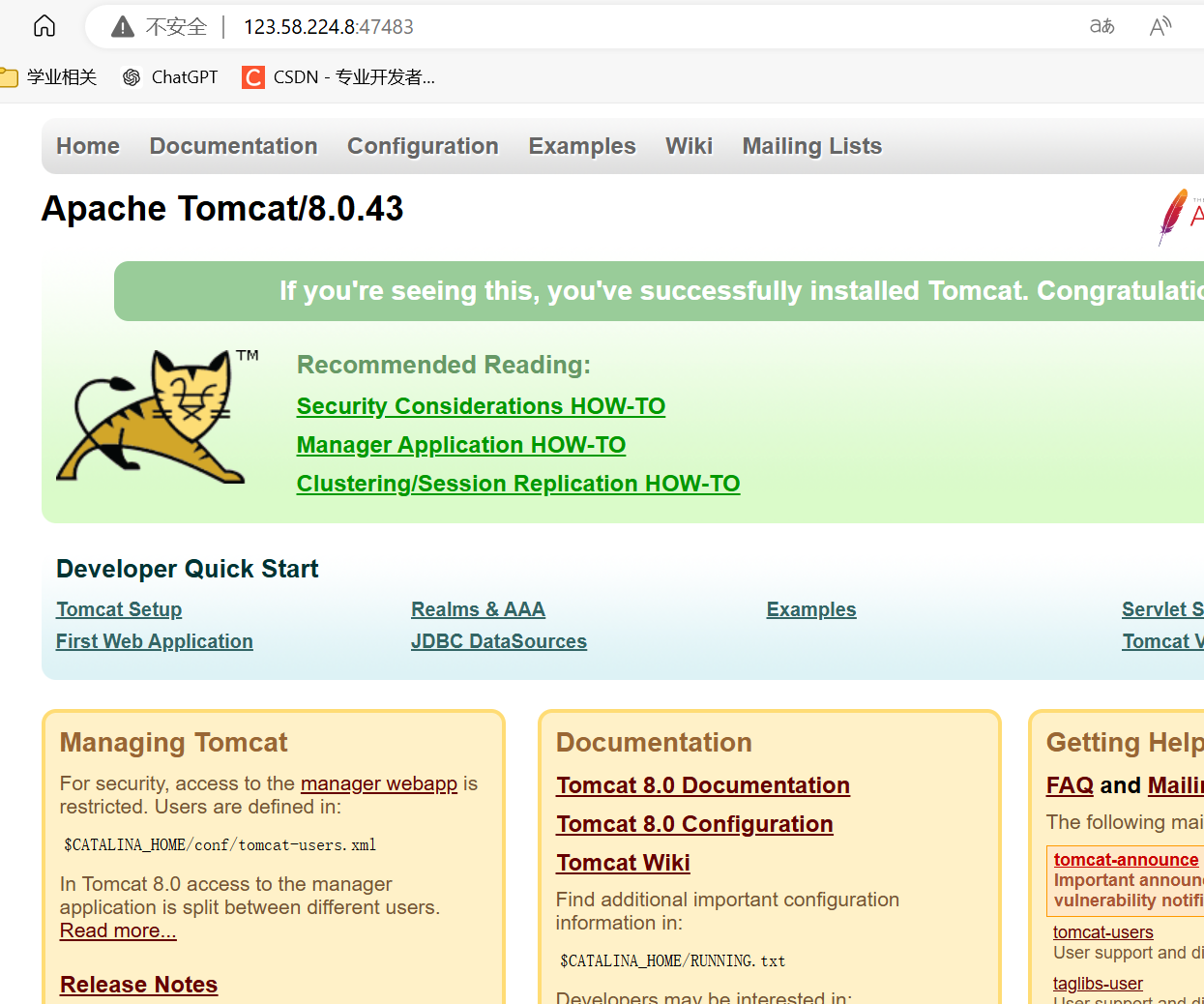Click the address bar URL 123.58.224.8:47483
The image size is (1204, 1004).
(x=328, y=27)
